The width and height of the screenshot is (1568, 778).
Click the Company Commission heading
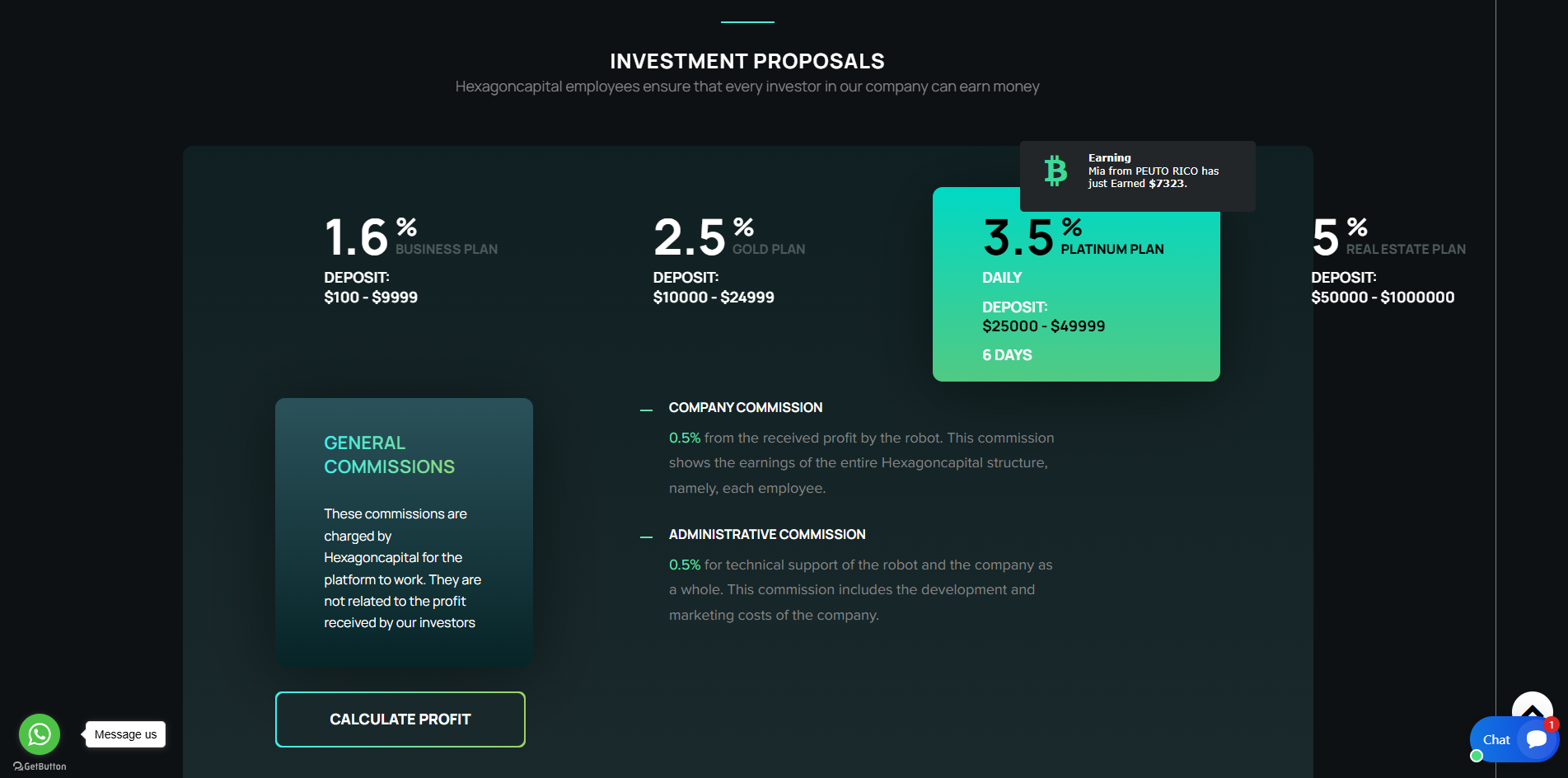click(745, 408)
